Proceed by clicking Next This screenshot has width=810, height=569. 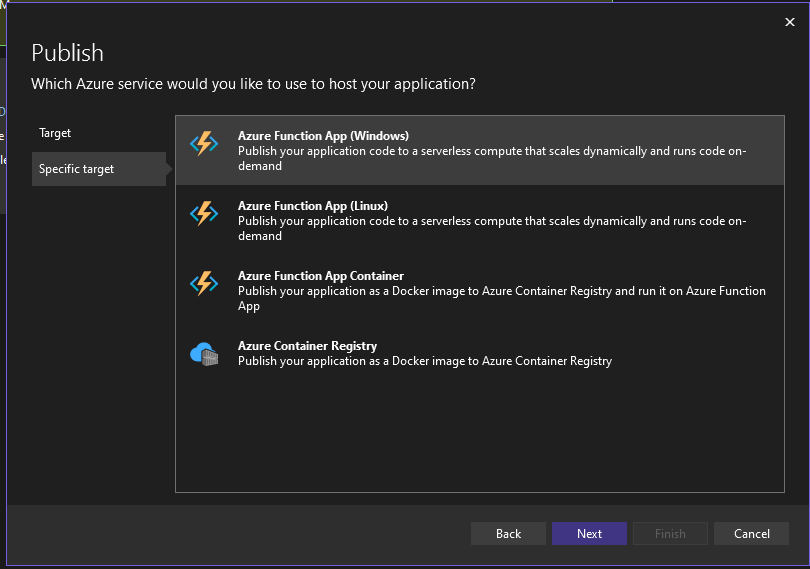click(589, 533)
